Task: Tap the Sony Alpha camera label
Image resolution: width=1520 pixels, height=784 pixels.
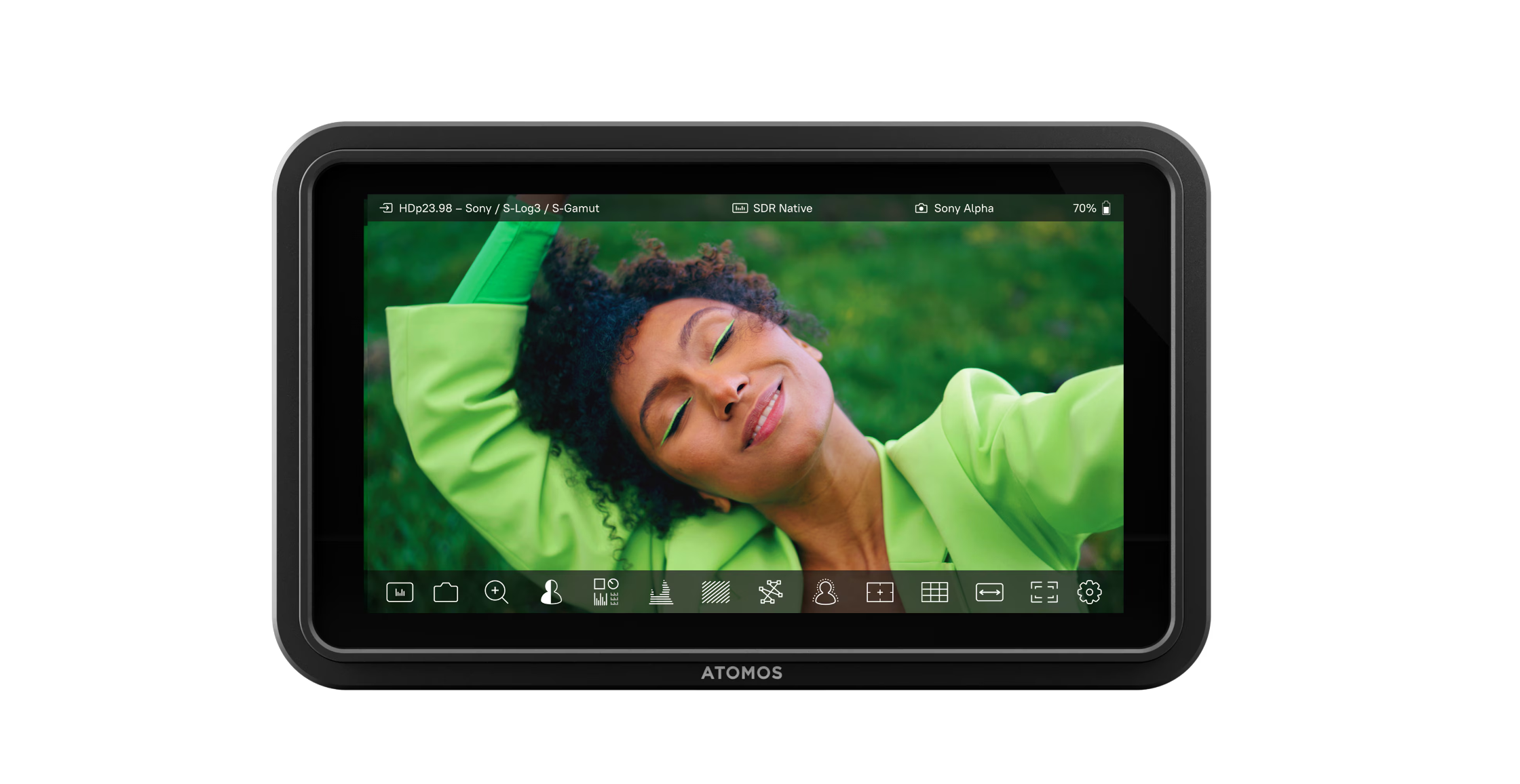Action: (x=964, y=208)
